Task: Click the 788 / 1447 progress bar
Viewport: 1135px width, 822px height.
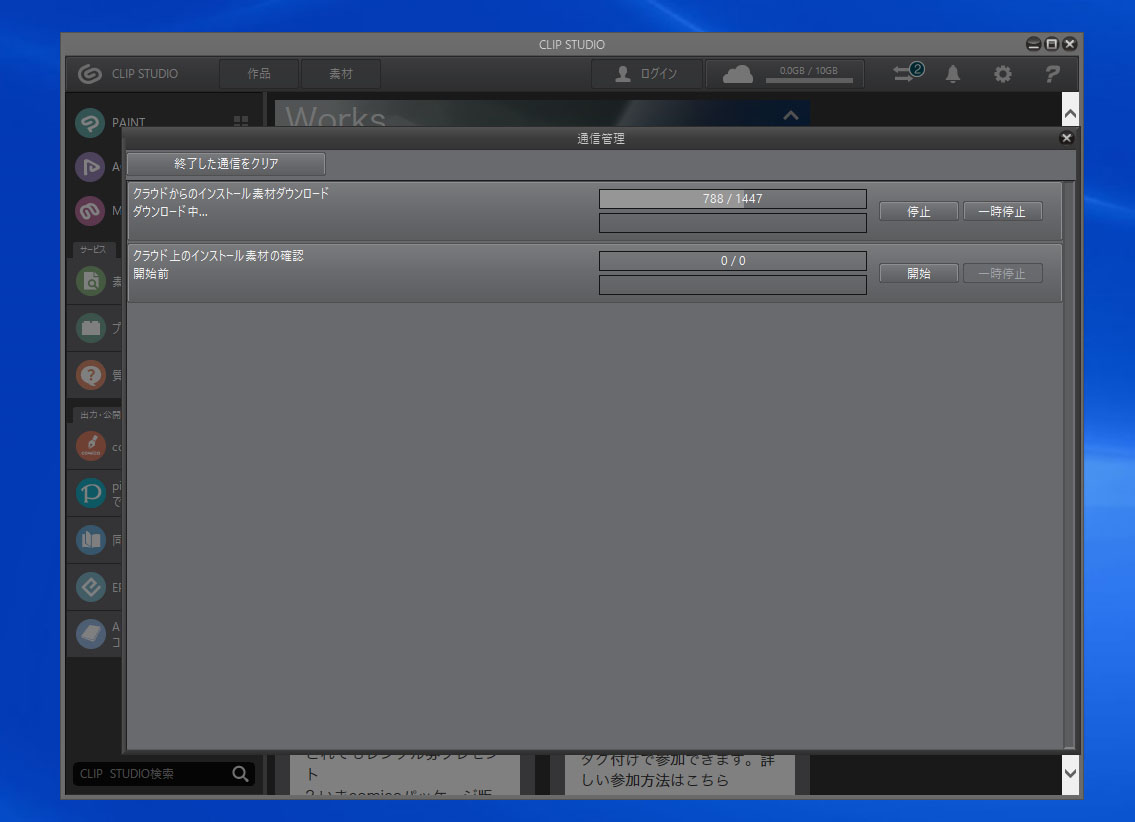Action: 733,198
